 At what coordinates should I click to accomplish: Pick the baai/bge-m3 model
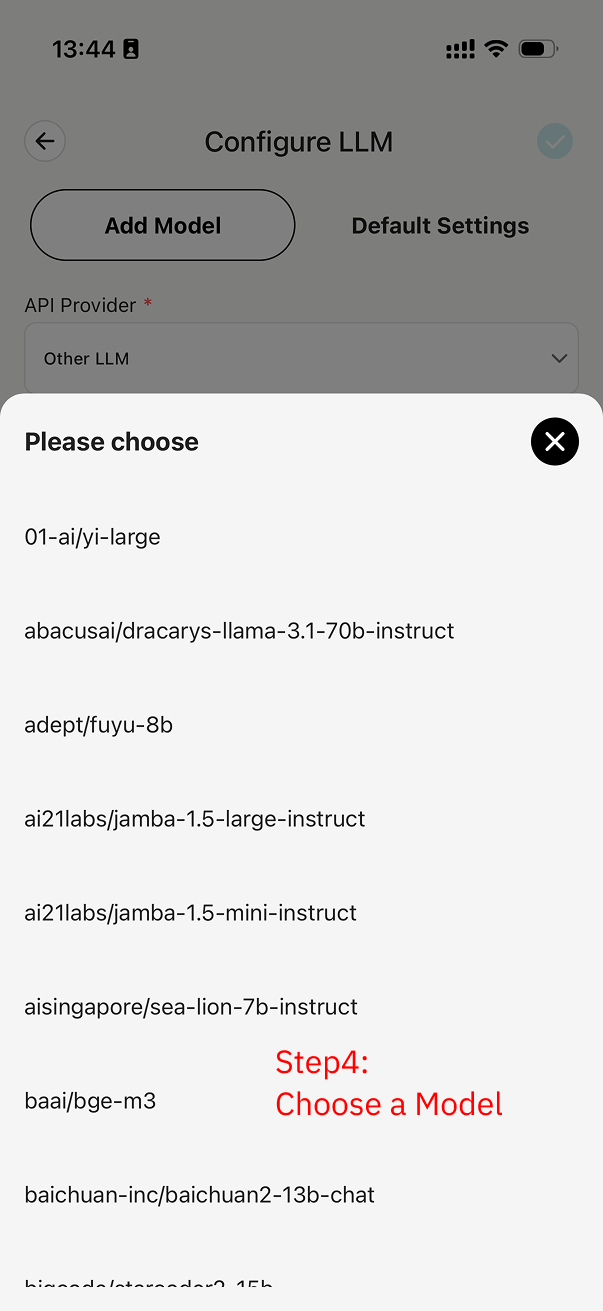tap(91, 1101)
